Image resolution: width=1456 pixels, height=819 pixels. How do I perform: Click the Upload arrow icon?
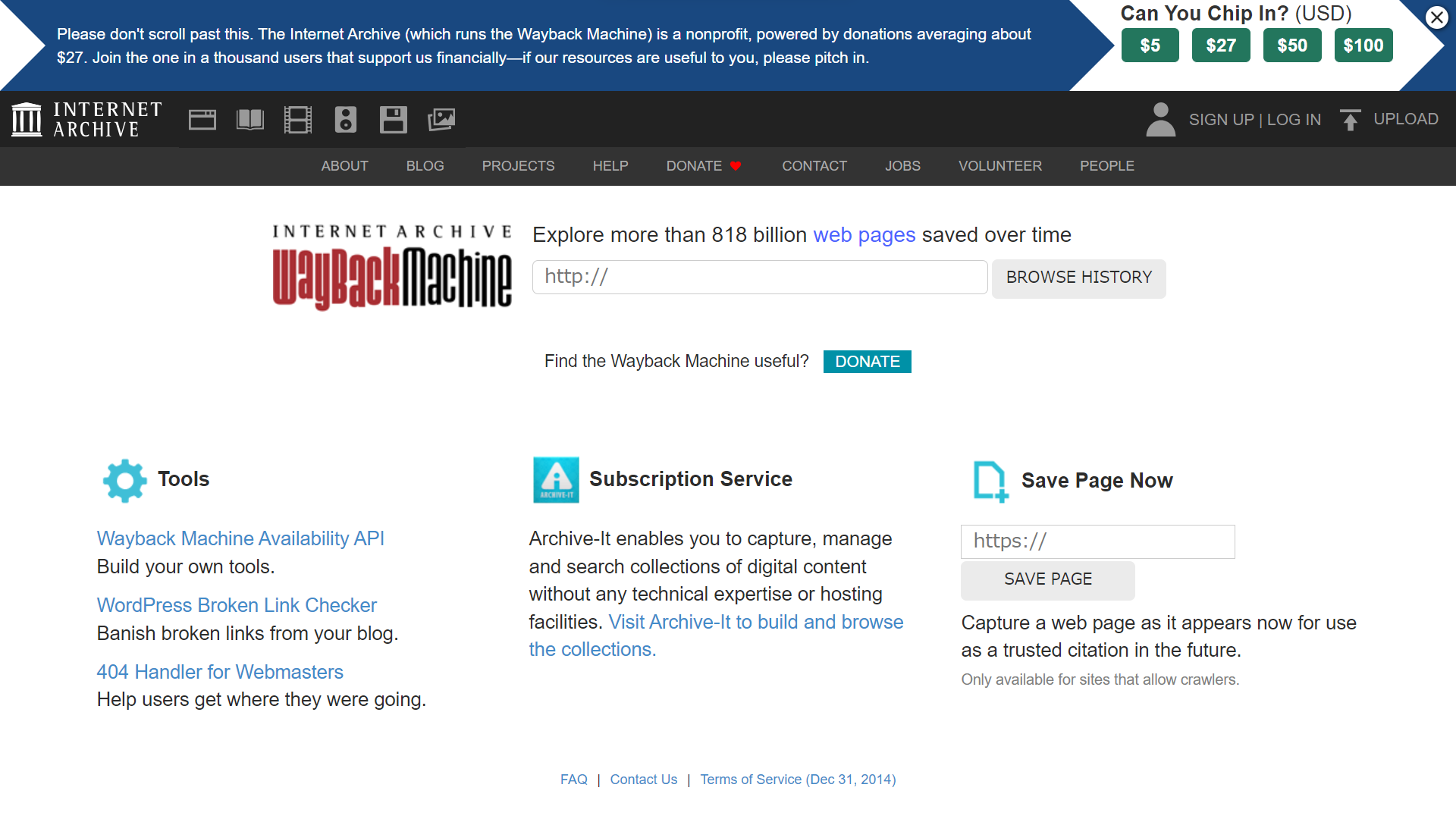pos(1351,119)
